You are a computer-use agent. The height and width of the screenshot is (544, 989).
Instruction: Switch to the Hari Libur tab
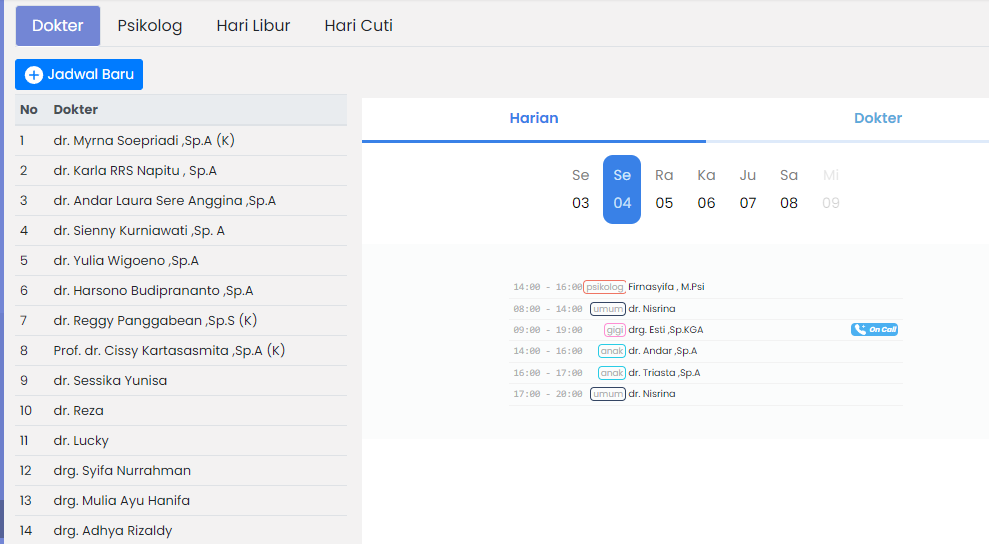tap(253, 26)
